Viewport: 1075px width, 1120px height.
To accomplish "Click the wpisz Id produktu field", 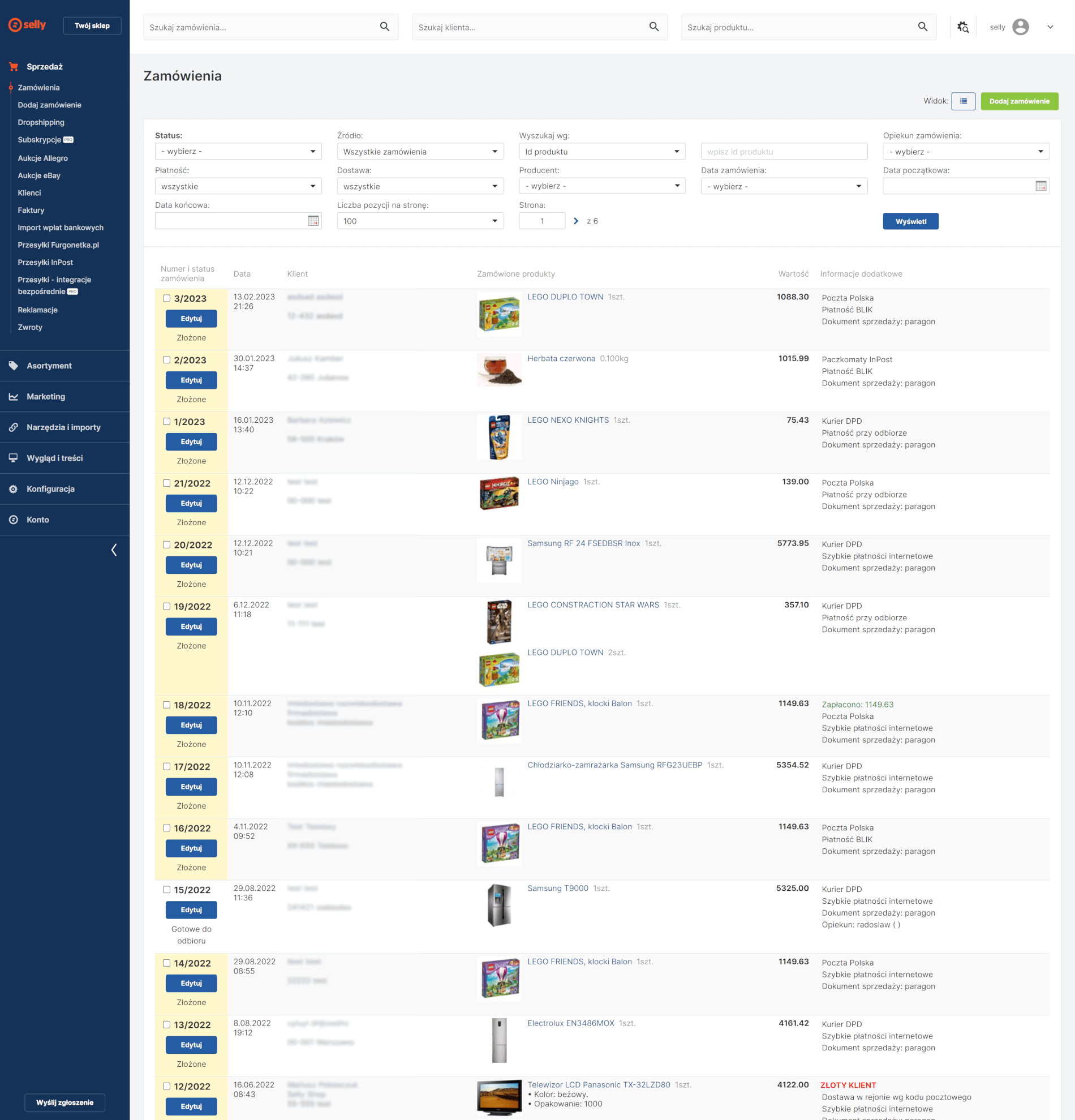I will (x=784, y=152).
